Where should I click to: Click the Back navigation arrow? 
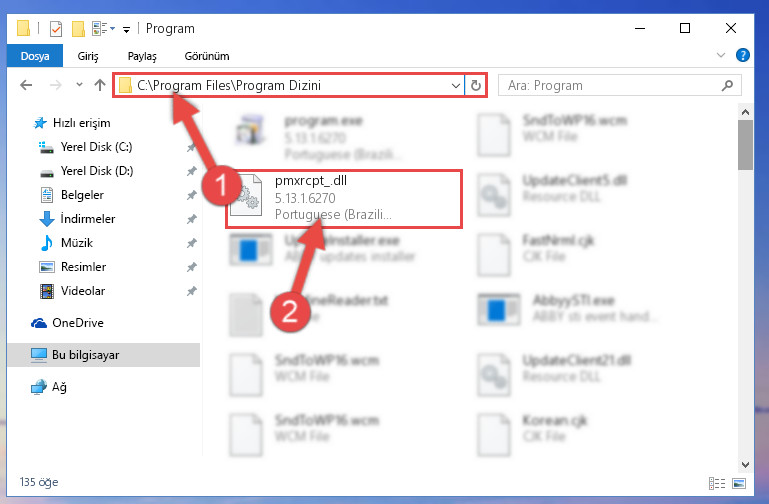(26, 85)
